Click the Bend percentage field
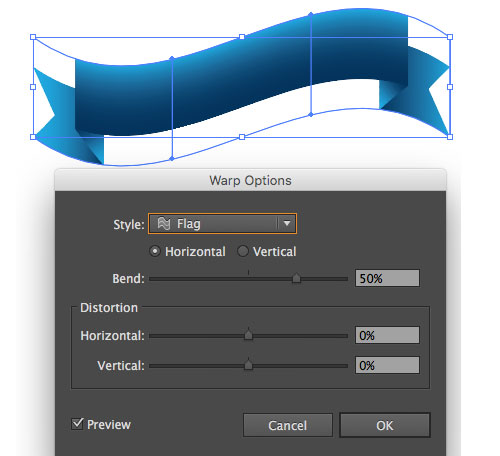This screenshot has width=500, height=456. click(x=387, y=278)
